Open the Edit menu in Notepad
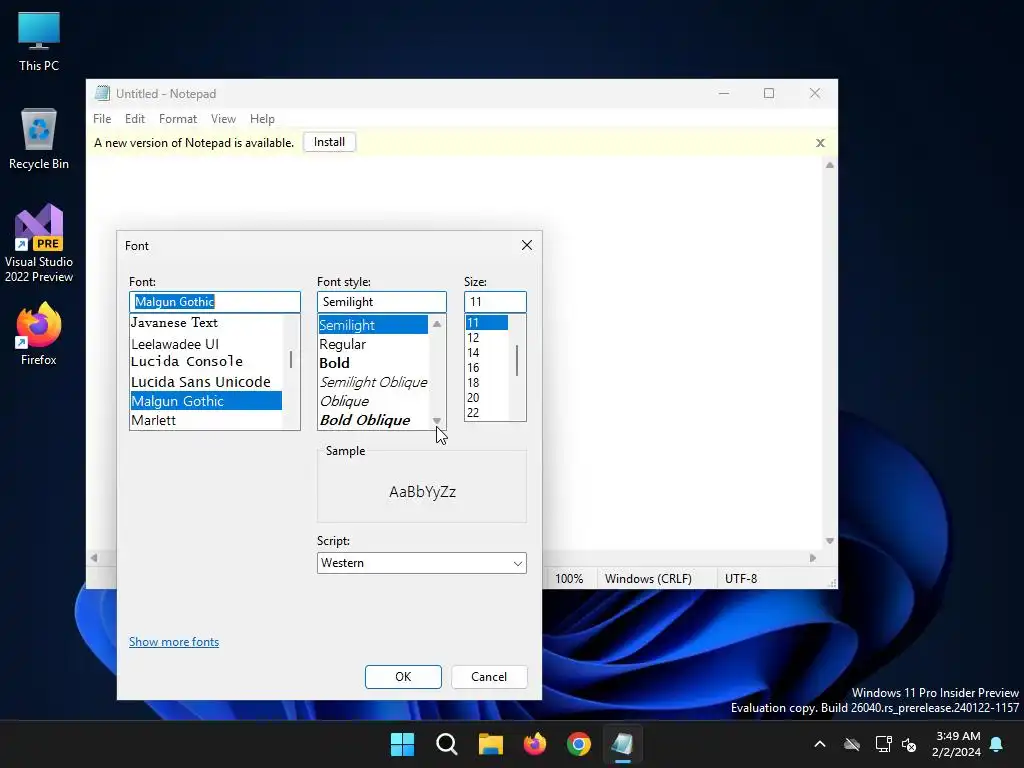Image resolution: width=1024 pixels, height=768 pixels. pos(135,119)
